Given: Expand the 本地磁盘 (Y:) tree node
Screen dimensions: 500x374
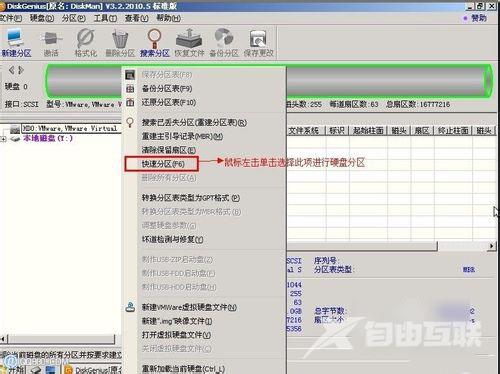Looking at the screenshot, I should (x=3, y=139).
